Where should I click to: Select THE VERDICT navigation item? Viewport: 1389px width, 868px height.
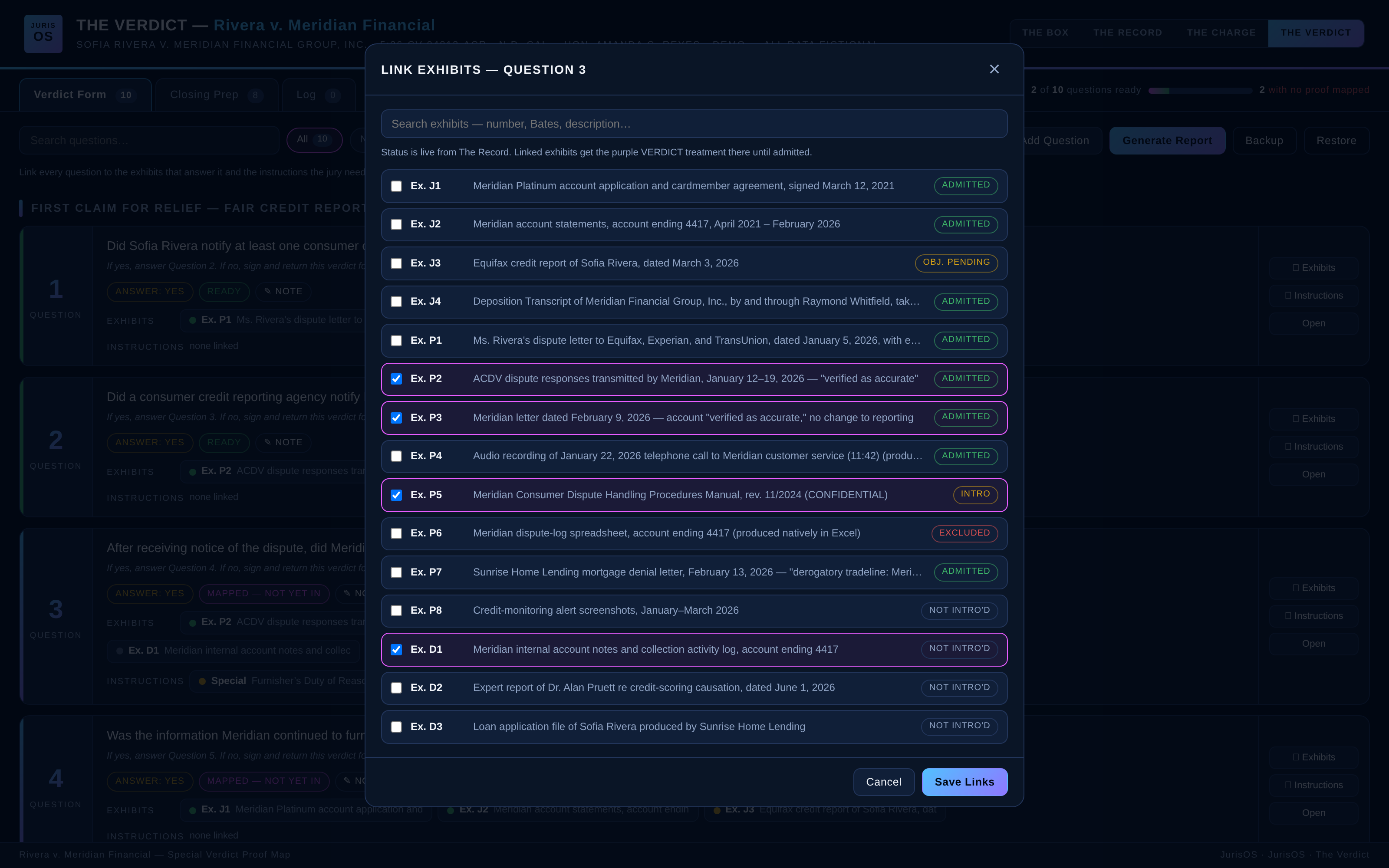click(x=1316, y=33)
